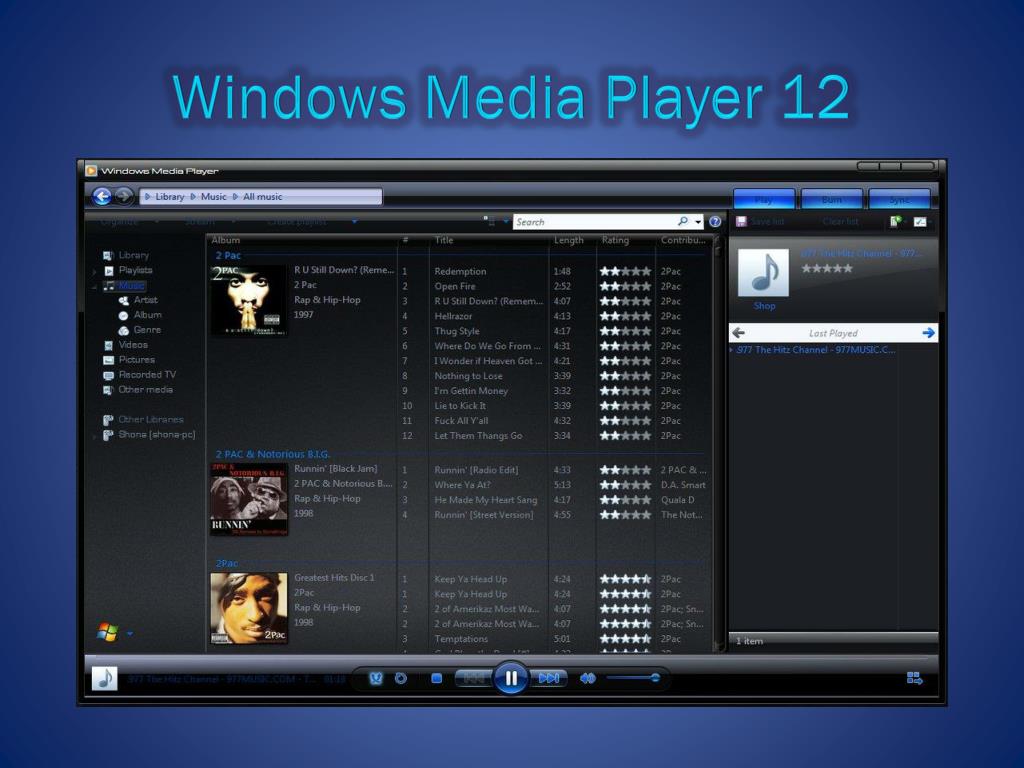This screenshot has width=1024, height=768.
Task: Sort by the Title column header
Action: coord(444,240)
